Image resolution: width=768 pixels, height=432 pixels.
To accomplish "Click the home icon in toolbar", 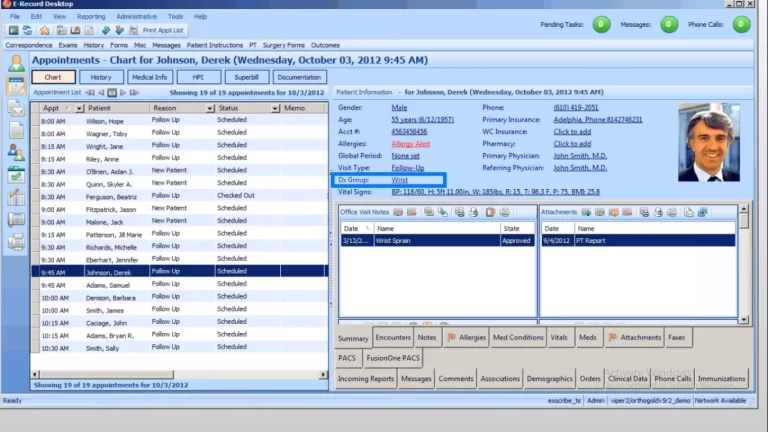I will pyautogui.click(x=45, y=30).
